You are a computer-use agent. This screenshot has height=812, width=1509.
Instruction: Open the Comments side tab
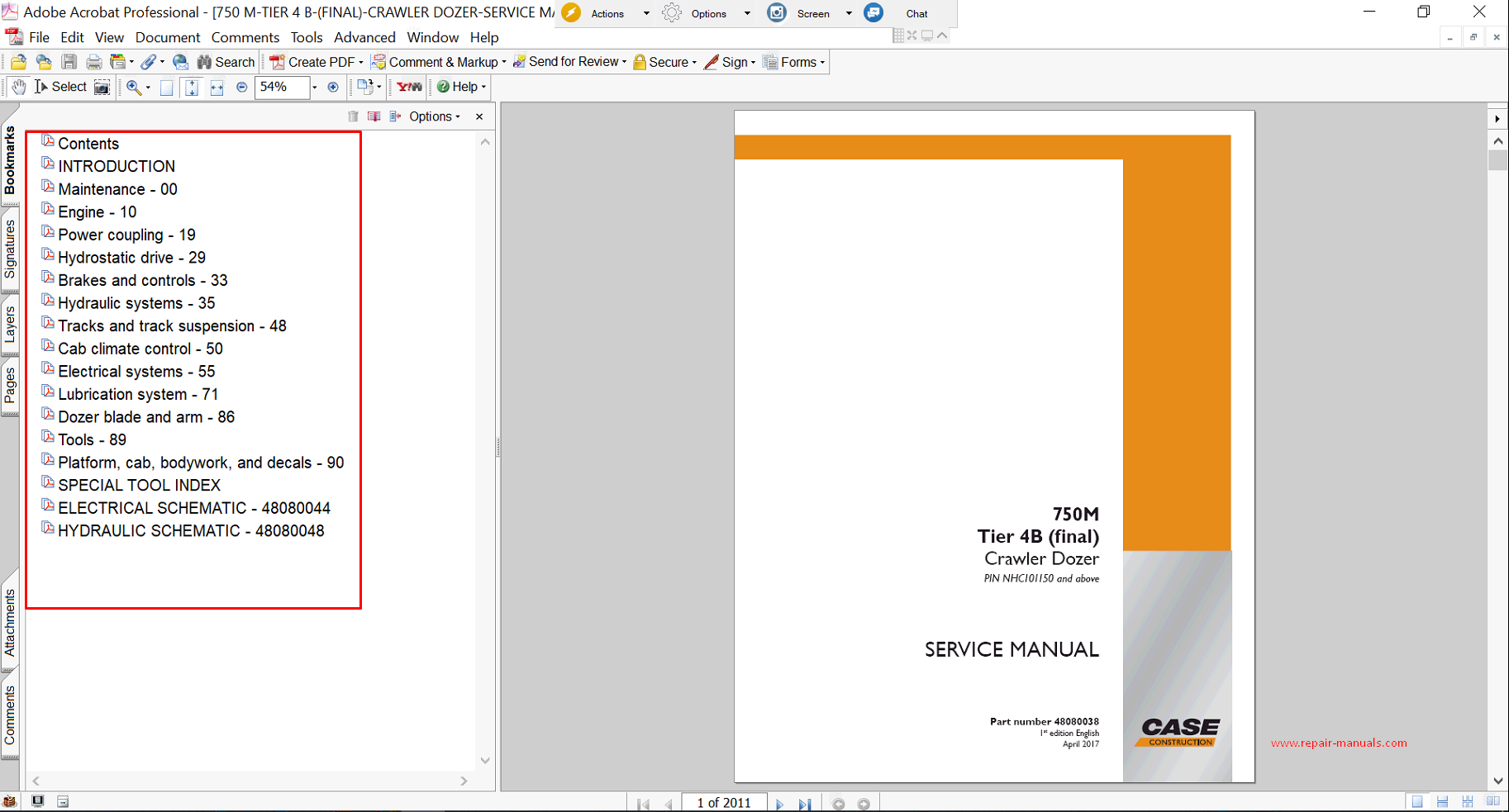coord(10,715)
